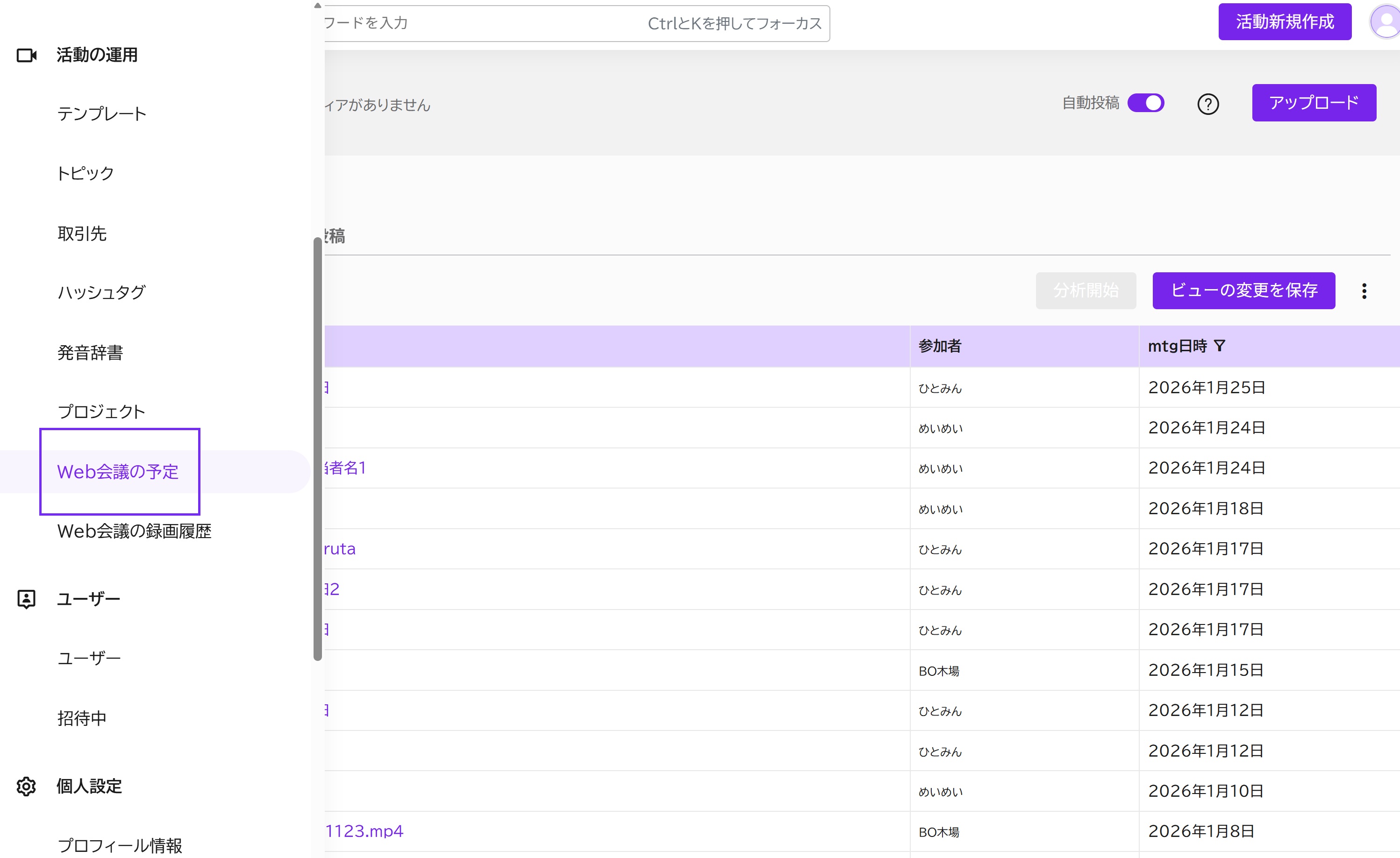Screen dimensions: 1400x858
Task: Click the filter icon on mtg日時 column
Action: (x=1219, y=346)
